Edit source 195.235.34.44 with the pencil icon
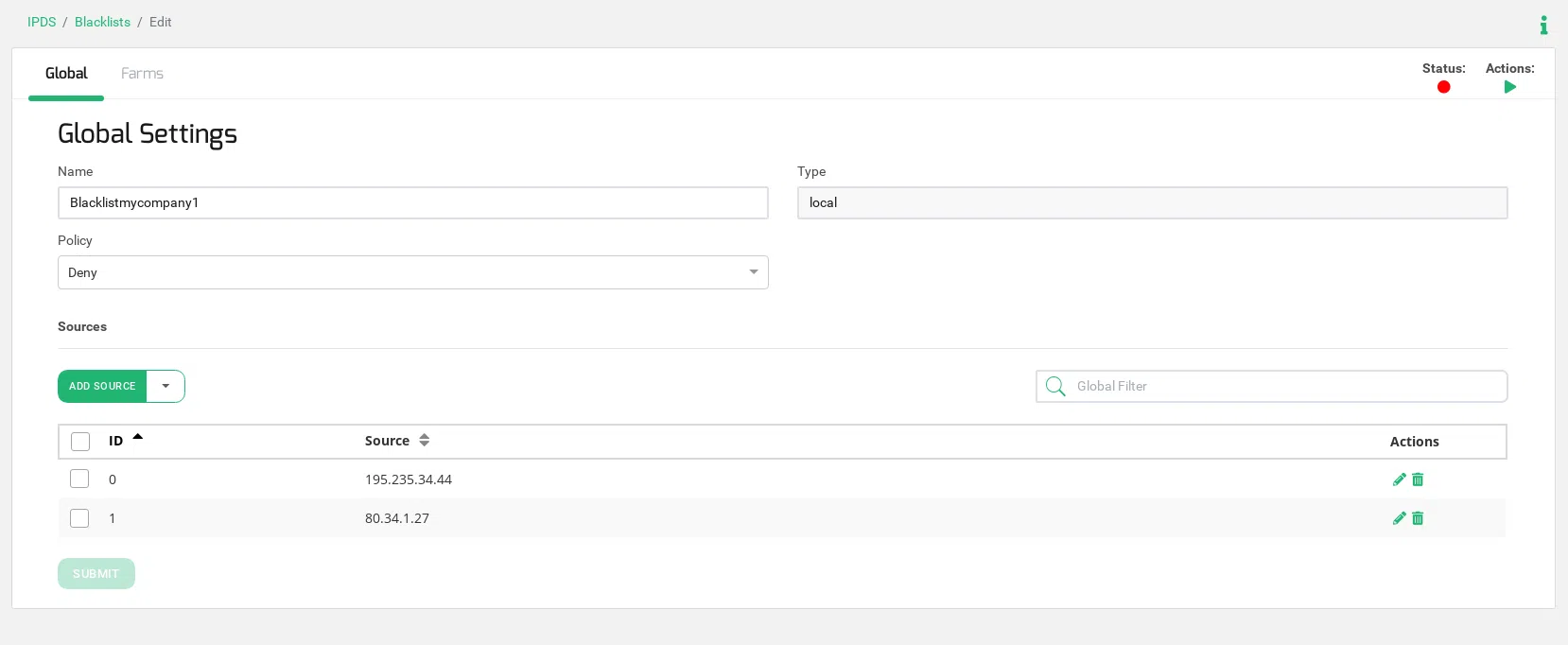The height and width of the screenshot is (645, 1568). coord(1399,479)
